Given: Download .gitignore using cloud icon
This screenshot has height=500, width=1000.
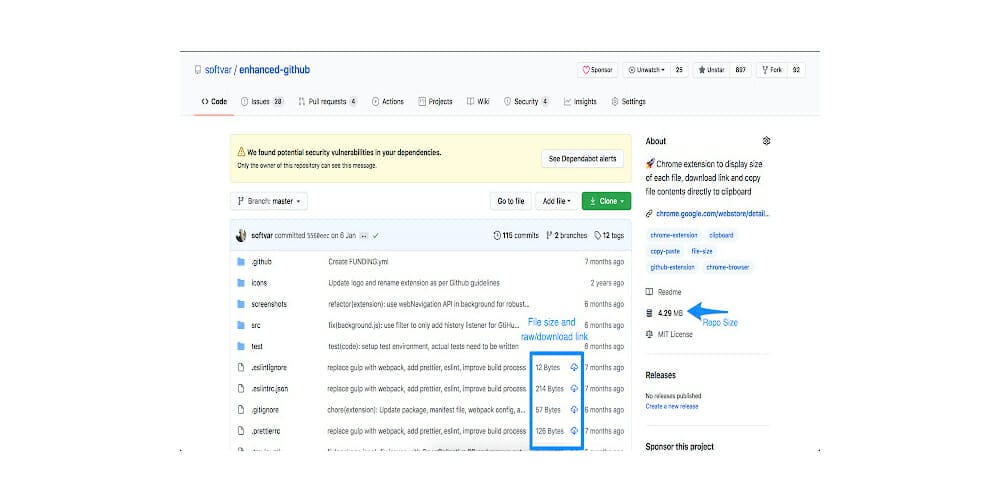Looking at the screenshot, I should point(574,409).
